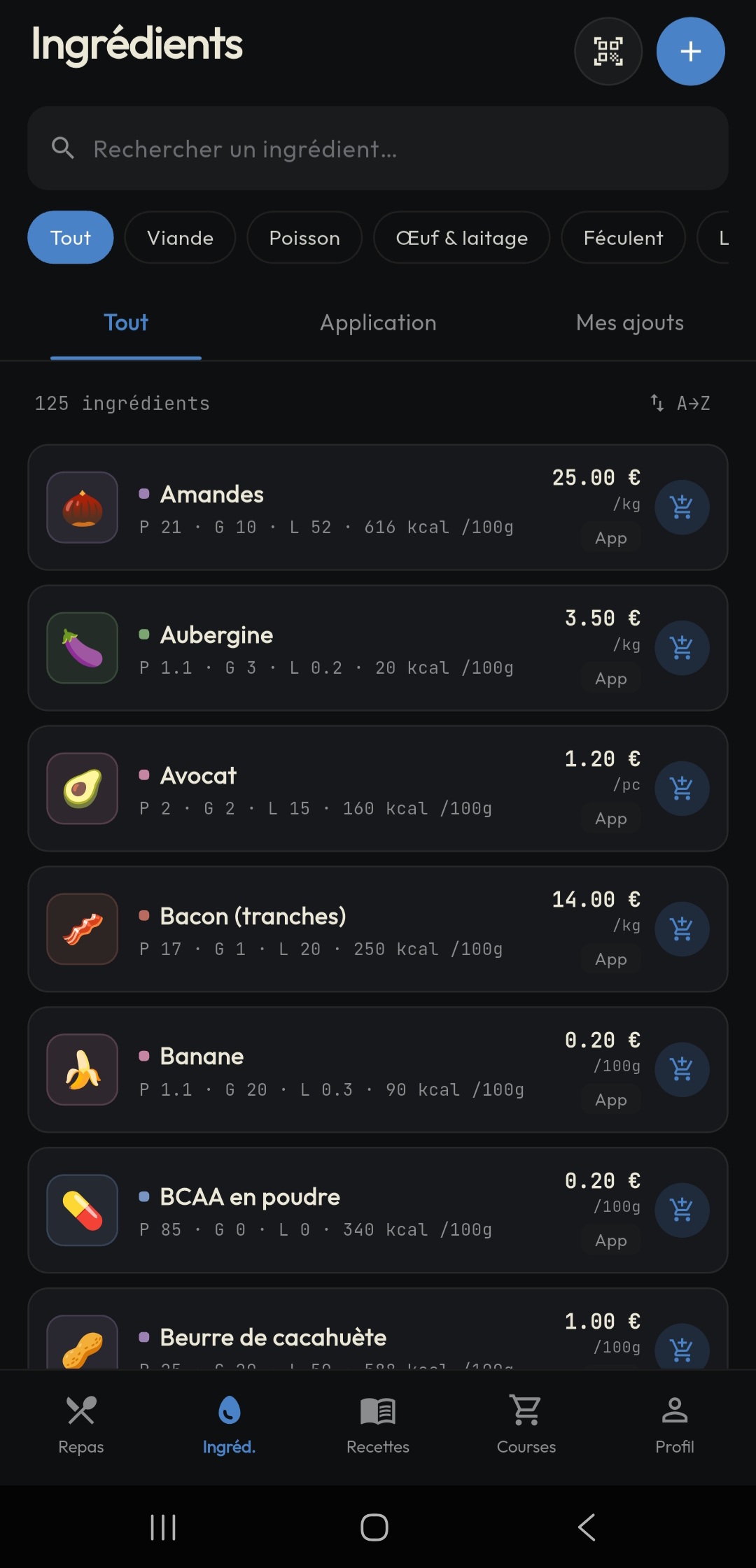Viewport: 756px width, 1568px height.
Task: Tap the blue plus add-ingredient button
Action: coord(690,51)
